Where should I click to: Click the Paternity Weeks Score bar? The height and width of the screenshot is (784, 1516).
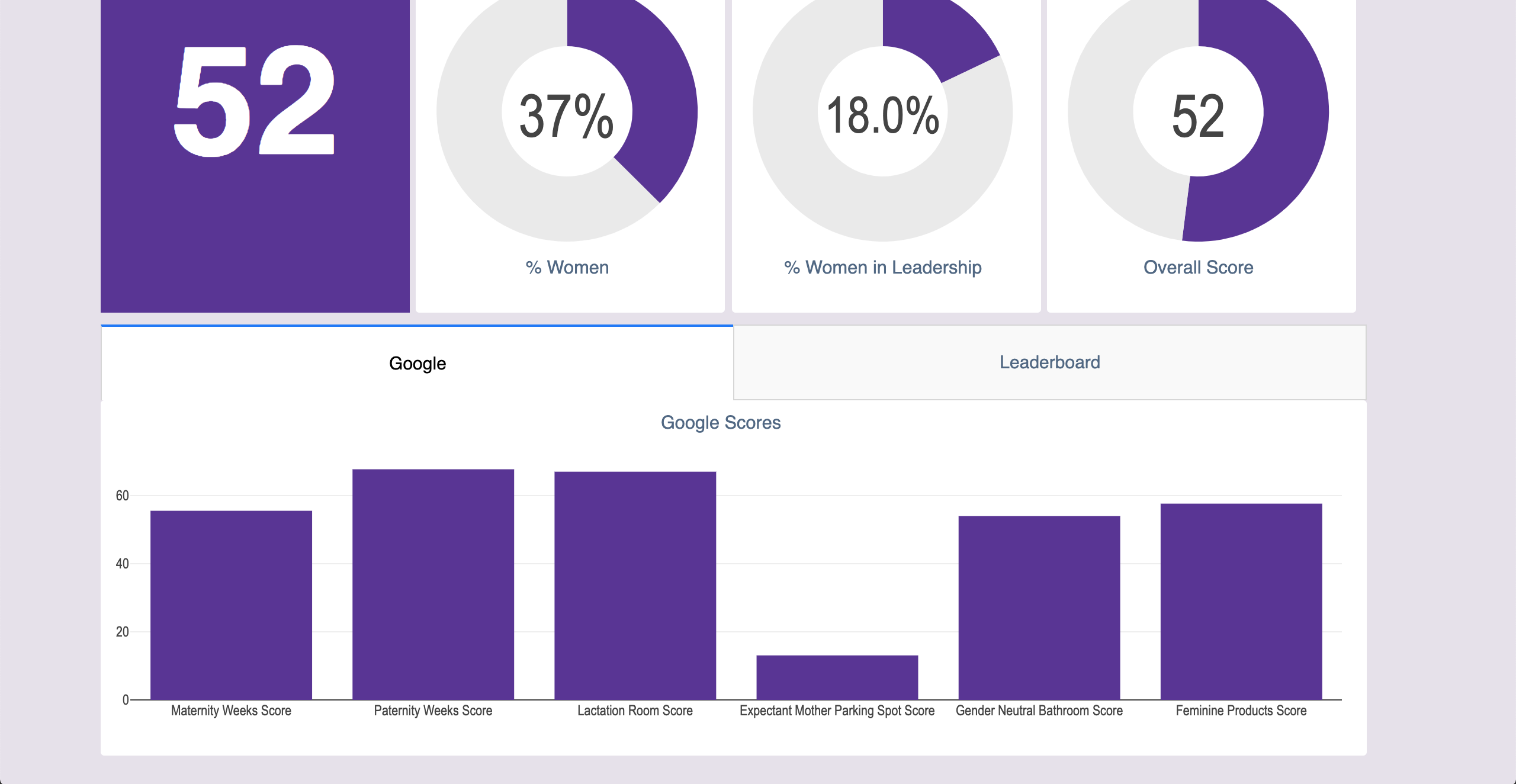(433, 584)
